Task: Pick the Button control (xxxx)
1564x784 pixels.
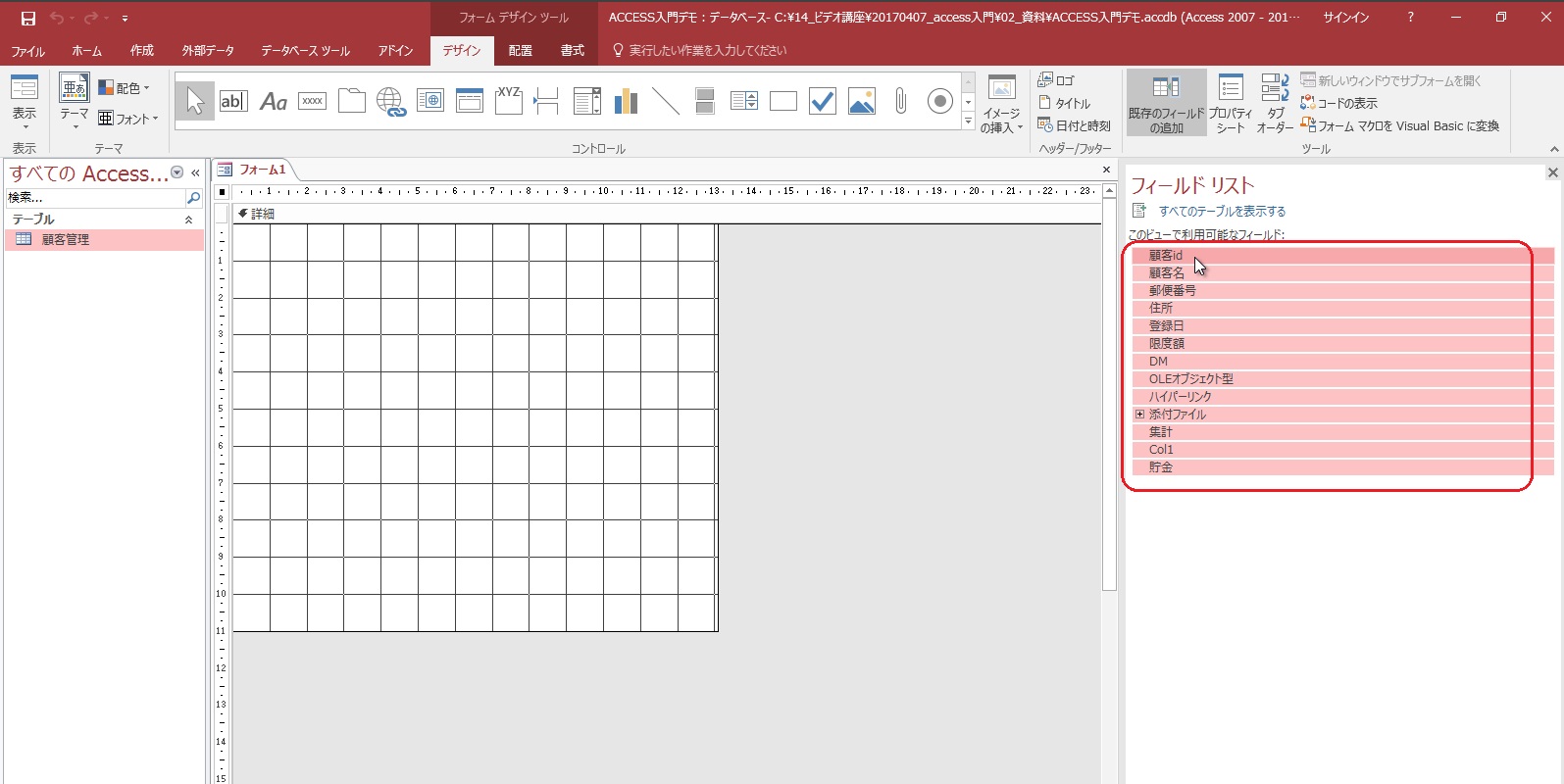Action: coord(312,101)
